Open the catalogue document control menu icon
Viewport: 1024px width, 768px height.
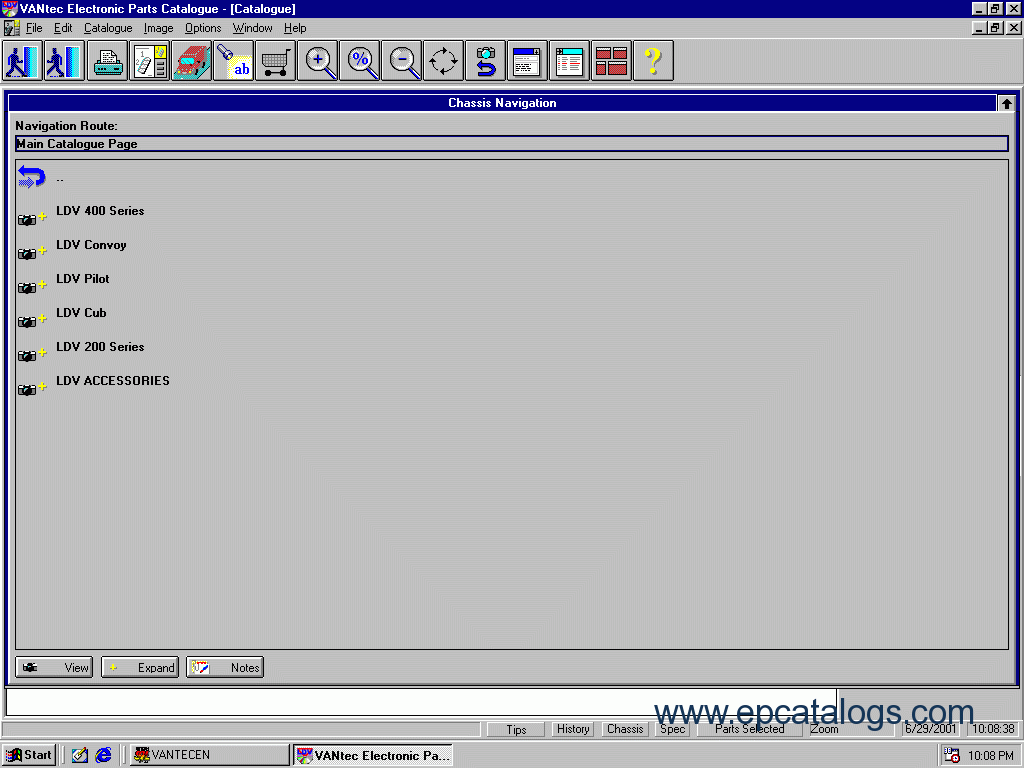click(x=11, y=28)
